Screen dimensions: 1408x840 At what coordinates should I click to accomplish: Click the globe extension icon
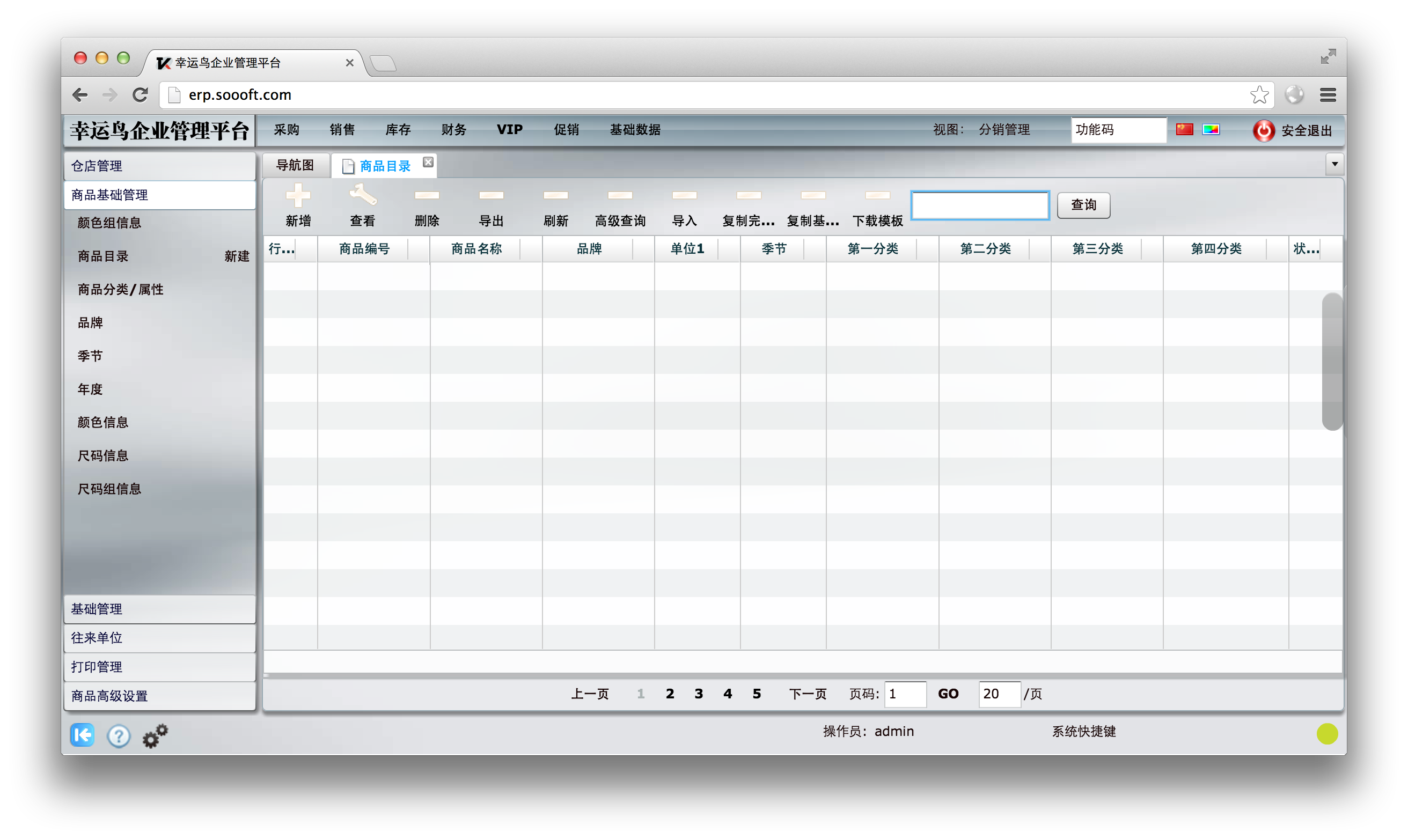click(x=1294, y=94)
